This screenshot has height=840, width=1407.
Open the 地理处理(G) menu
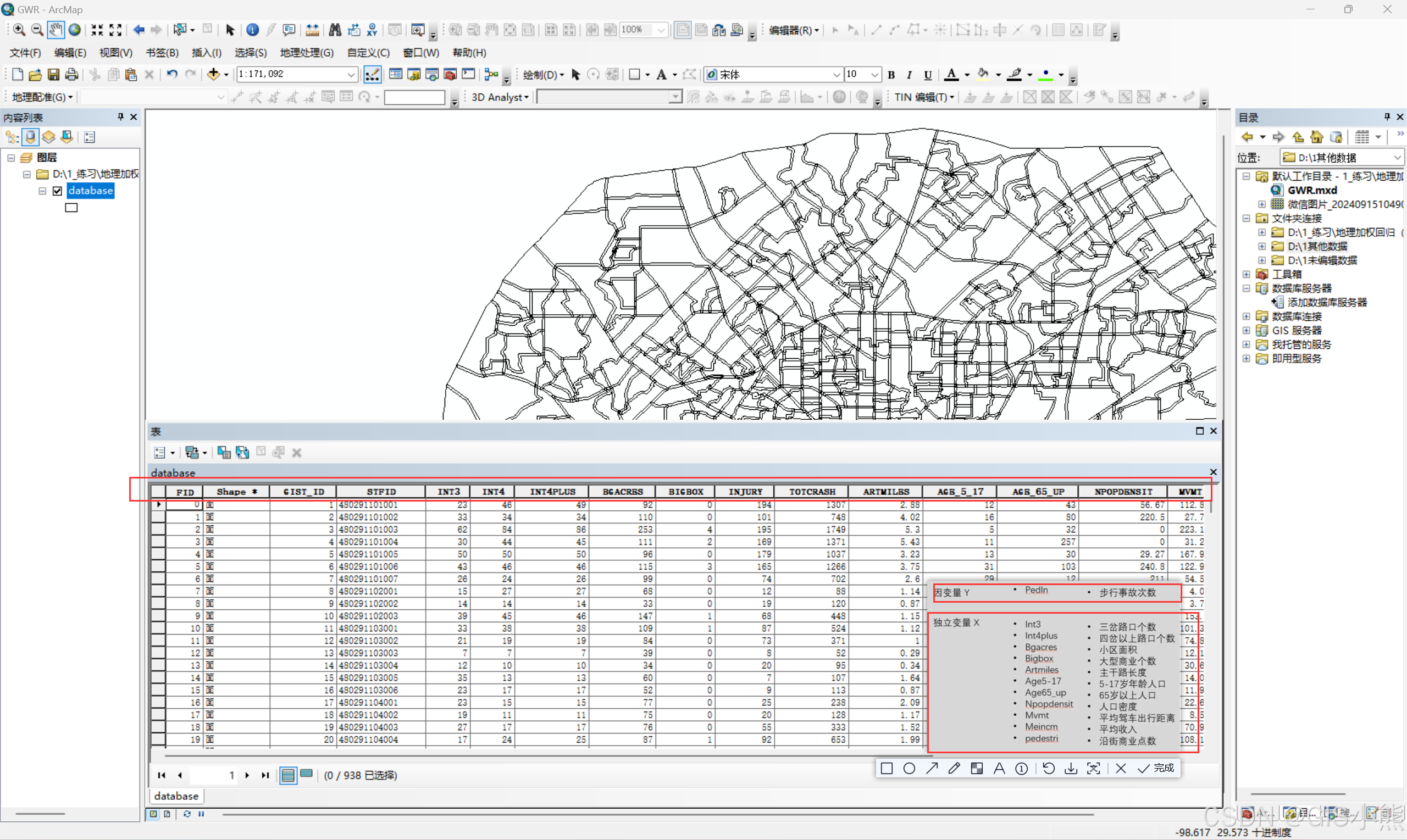306,53
